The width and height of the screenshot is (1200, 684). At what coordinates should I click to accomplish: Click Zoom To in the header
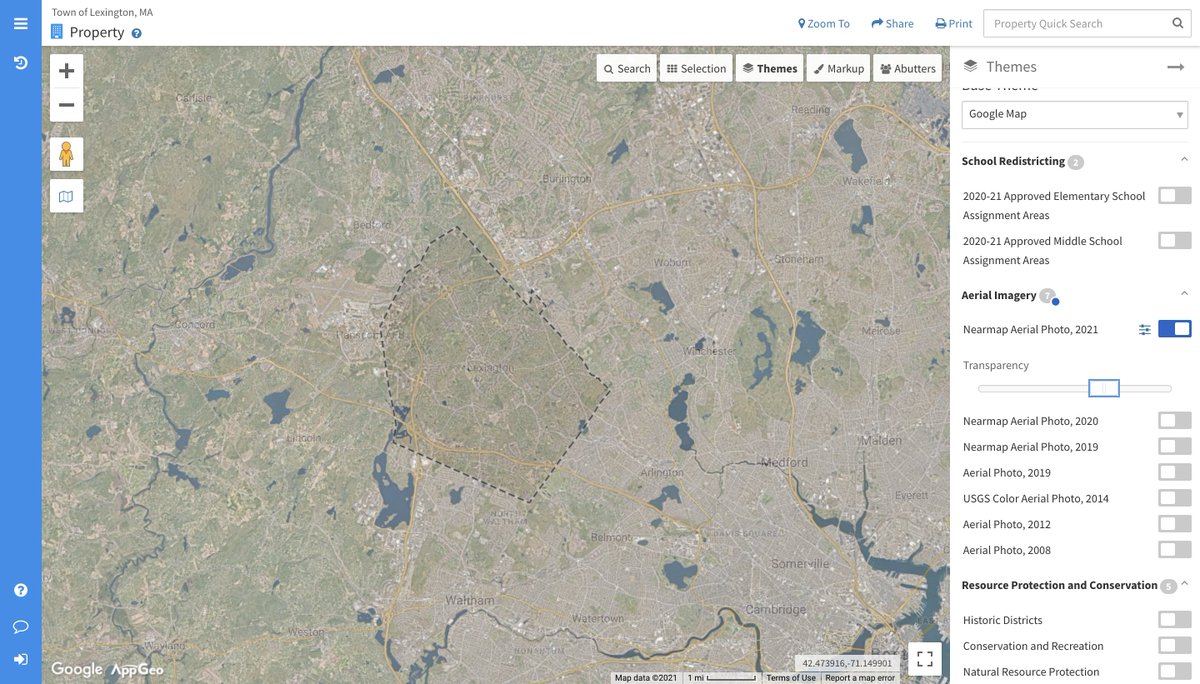823,24
